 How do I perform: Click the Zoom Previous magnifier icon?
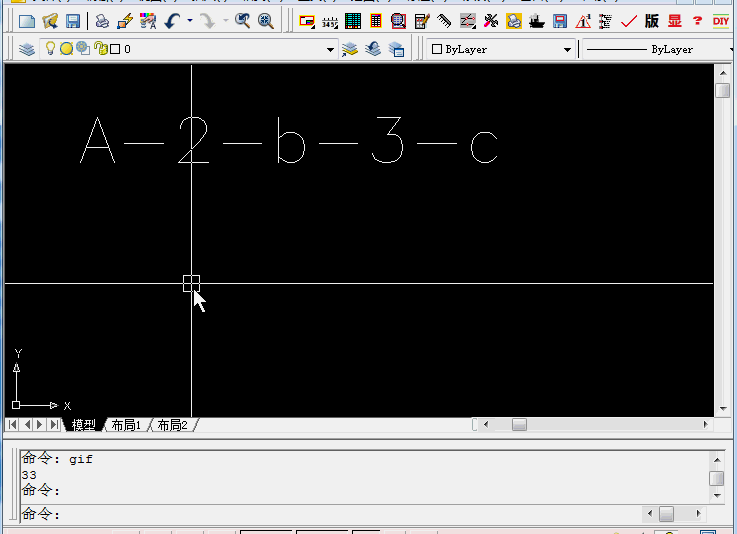point(243,21)
